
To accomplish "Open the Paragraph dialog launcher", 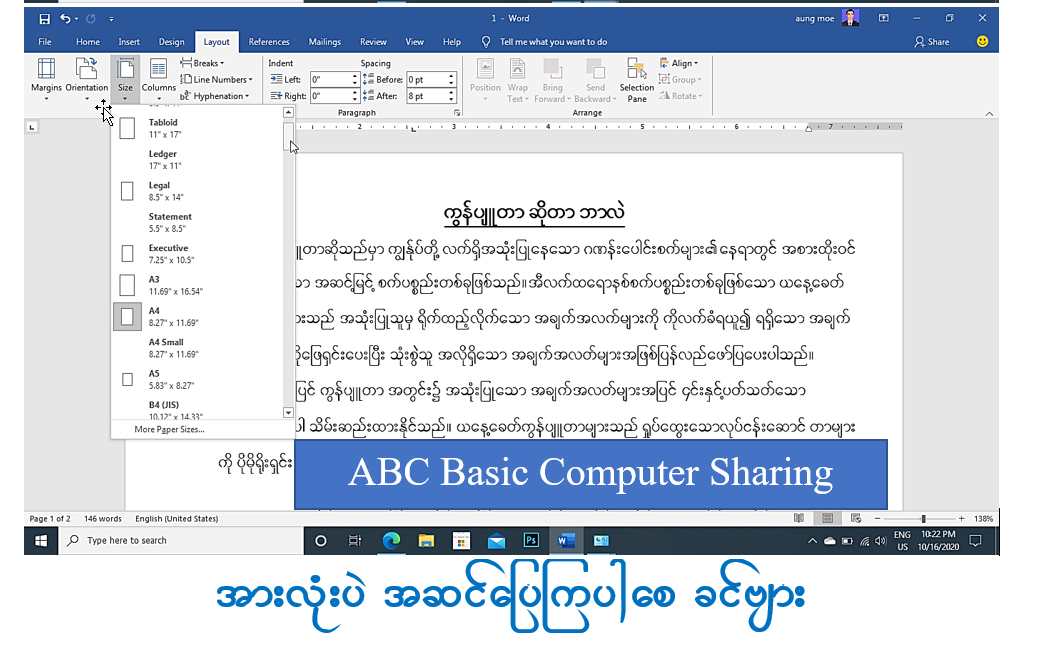I will pyautogui.click(x=457, y=113).
